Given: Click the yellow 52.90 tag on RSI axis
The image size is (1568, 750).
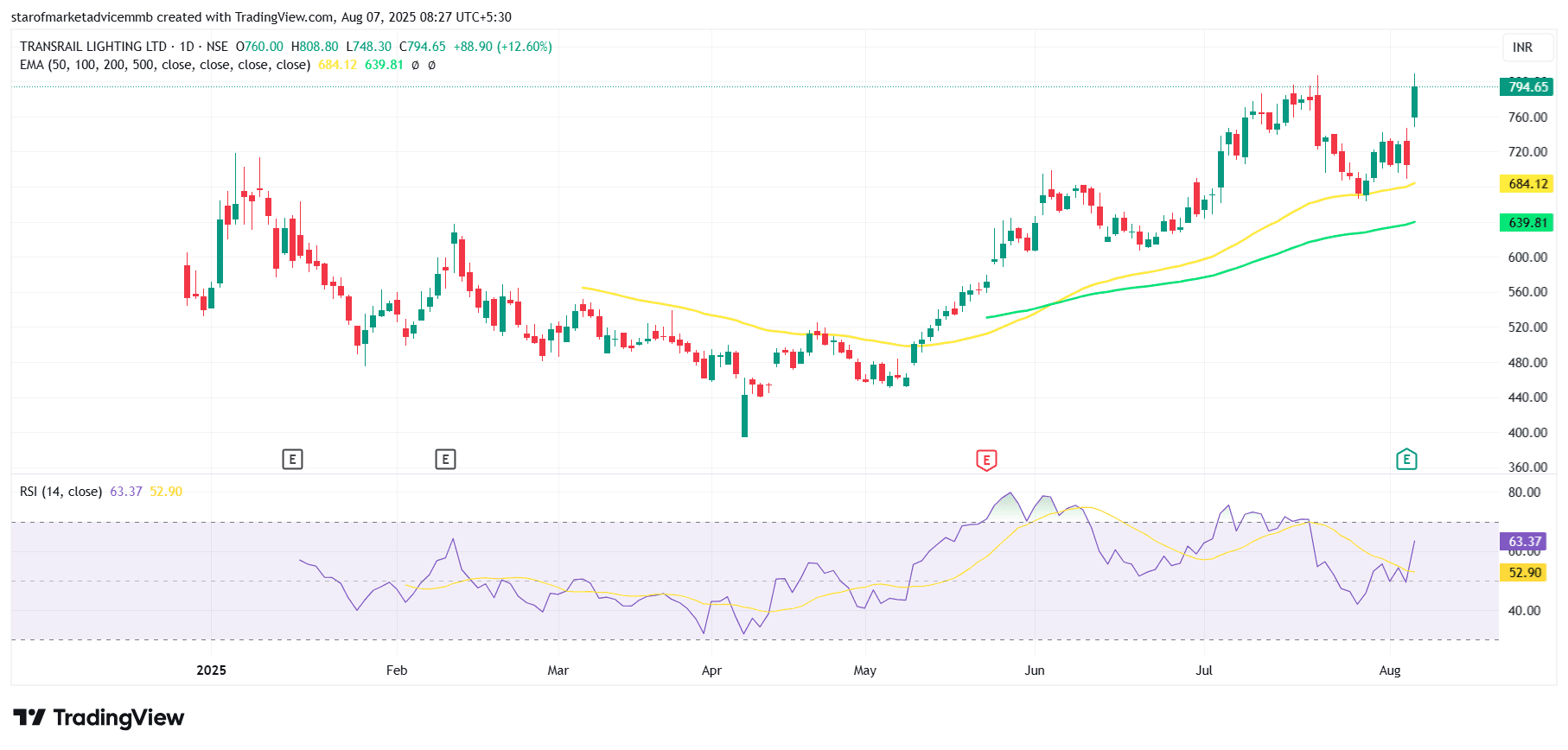Looking at the screenshot, I should pyautogui.click(x=1525, y=572).
